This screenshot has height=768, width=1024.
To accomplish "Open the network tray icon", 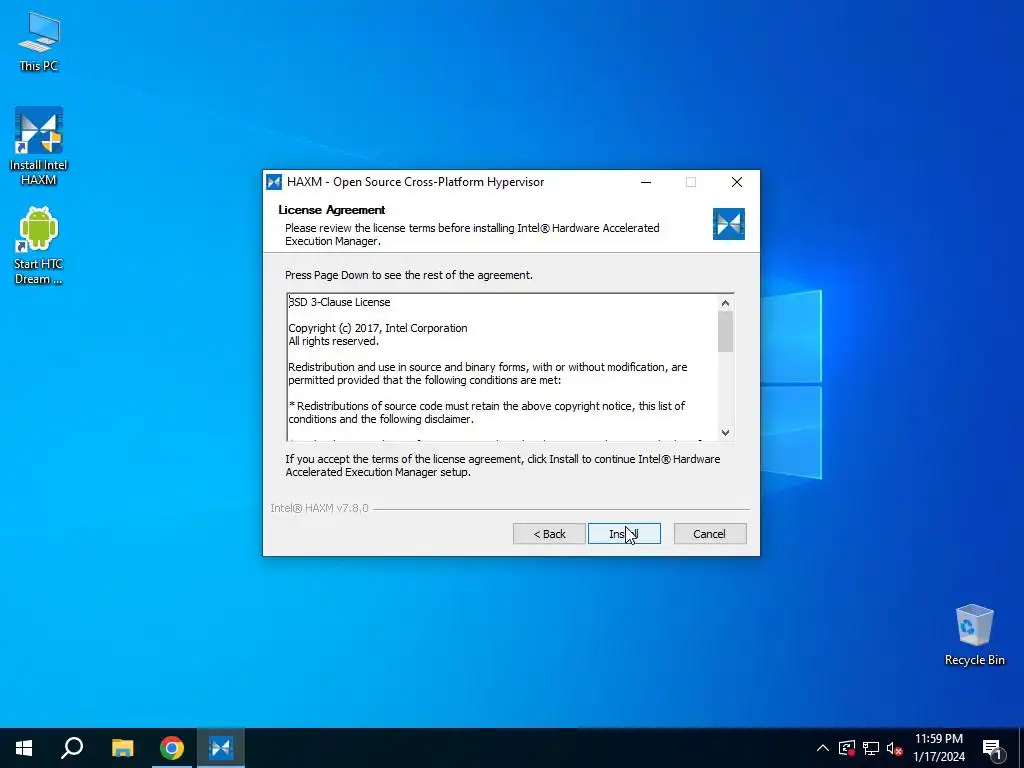I will [871, 748].
